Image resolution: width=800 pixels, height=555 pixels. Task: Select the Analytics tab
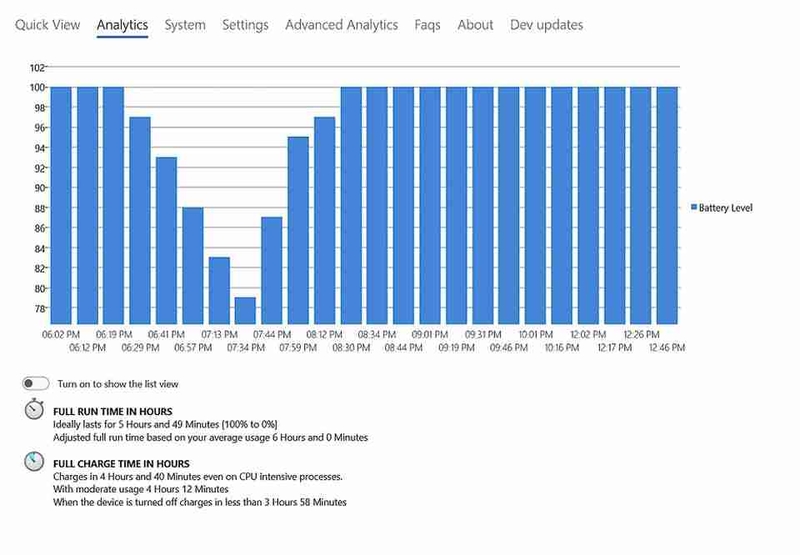[x=122, y=24]
